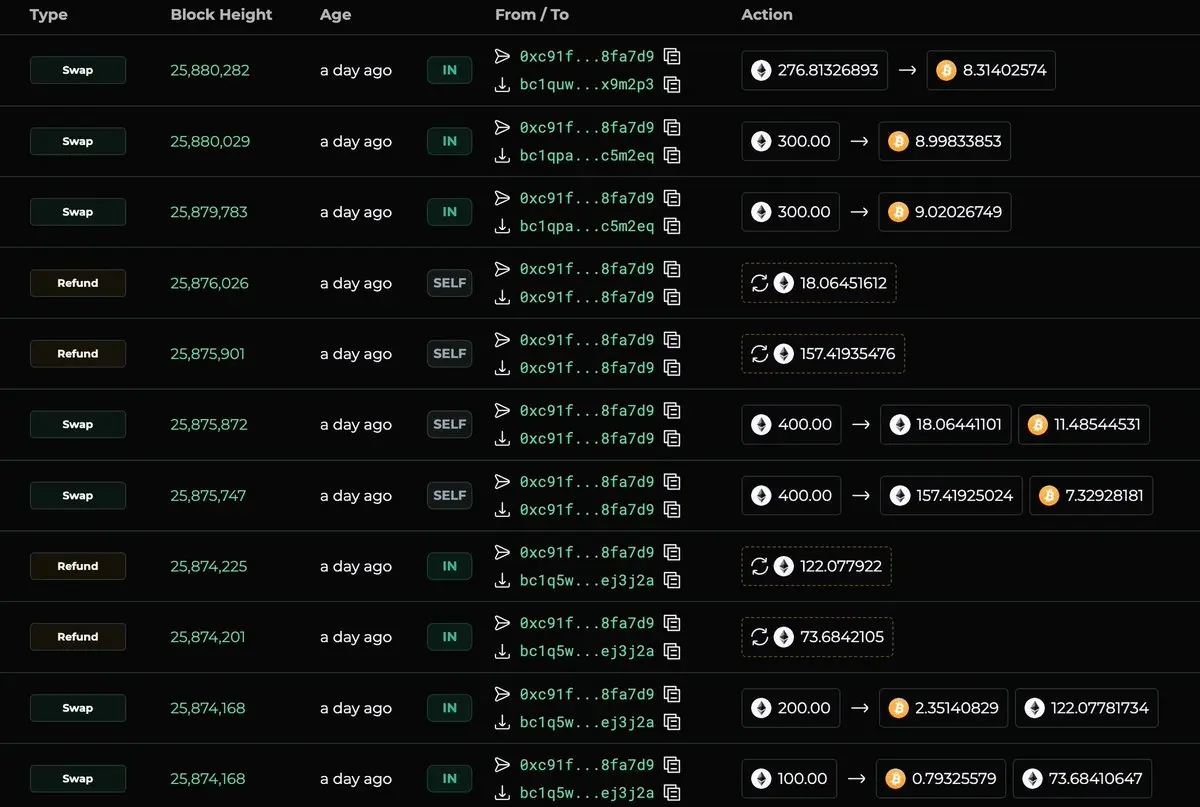This screenshot has width=1200, height=807.
Task: Open block height 25,875,747
Action: pyautogui.click(x=208, y=495)
